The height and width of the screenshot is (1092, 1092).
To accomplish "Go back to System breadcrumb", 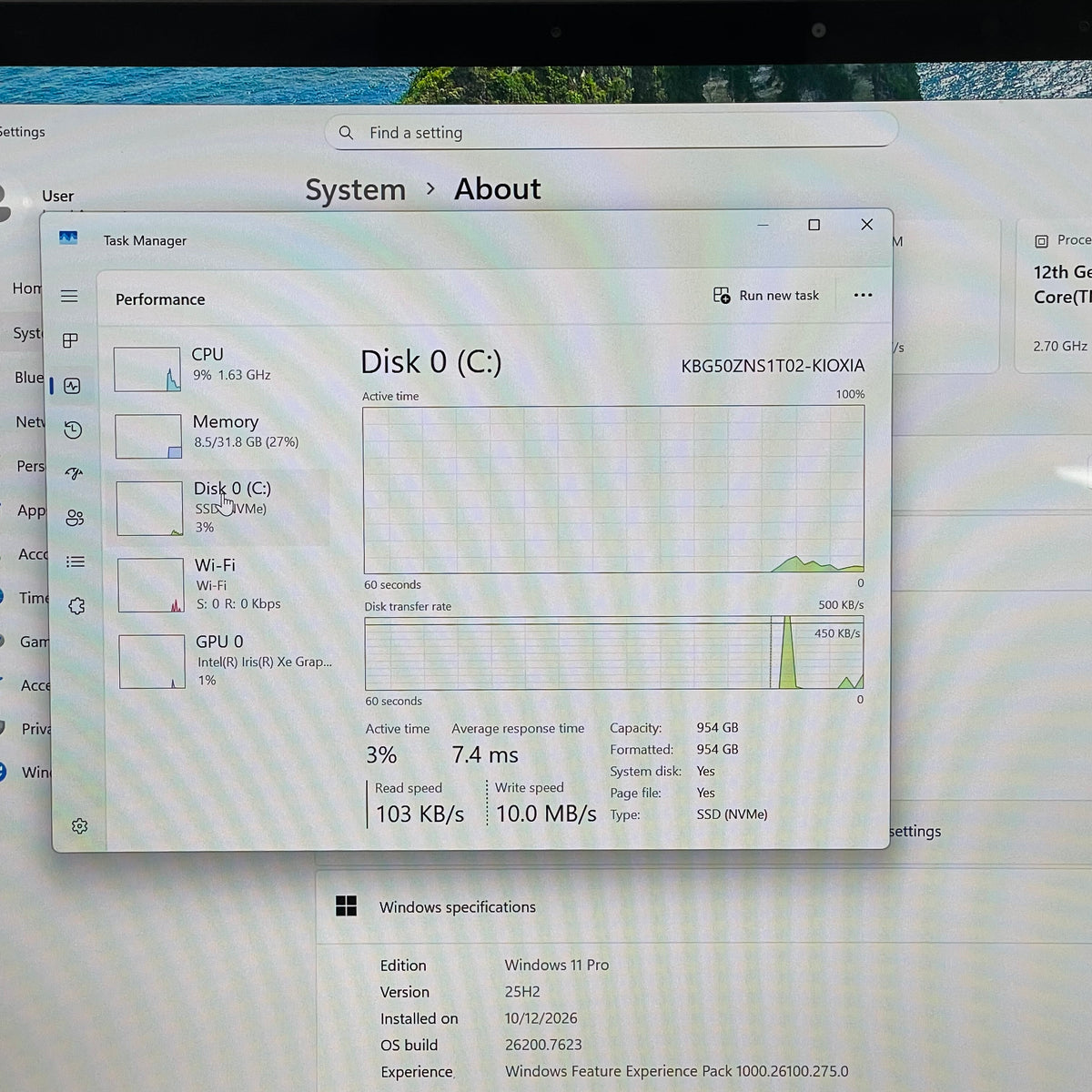I will [x=355, y=189].
